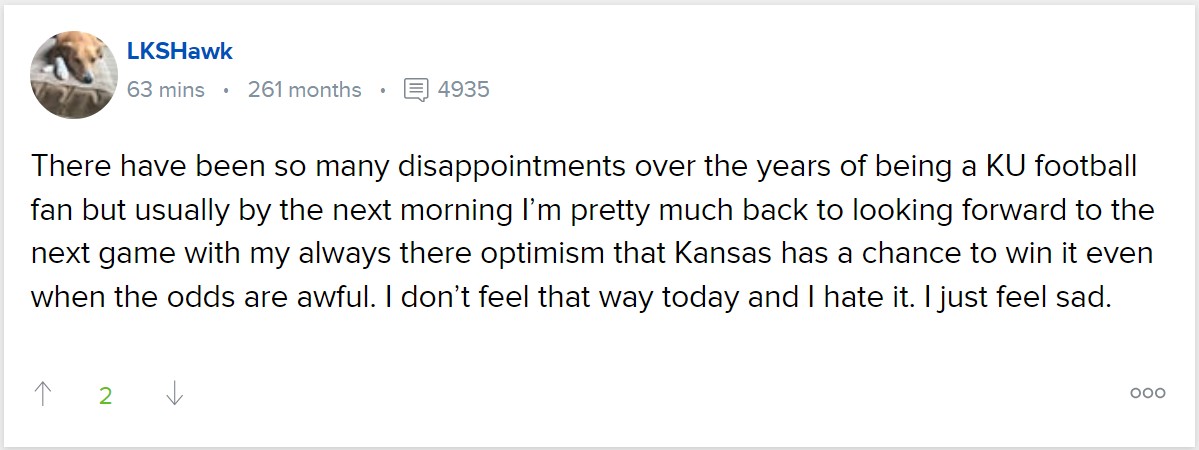Screen dimensions: 1199x450
Task: Click the post count speech bubble icon
Action: tap(415, 90)
